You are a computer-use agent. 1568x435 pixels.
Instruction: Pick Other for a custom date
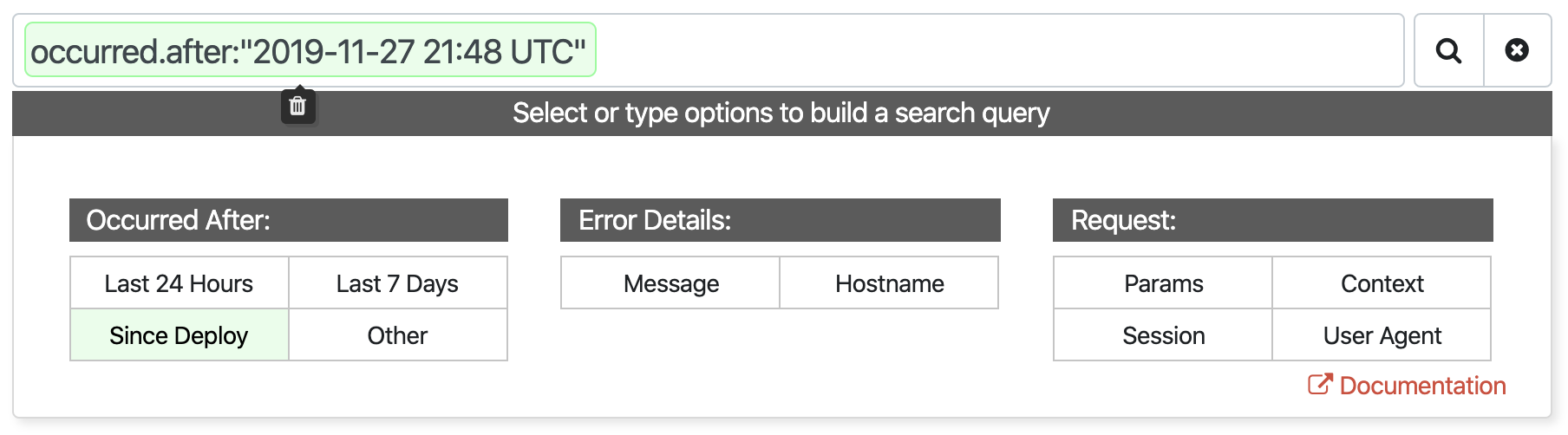tap(397, 335)
